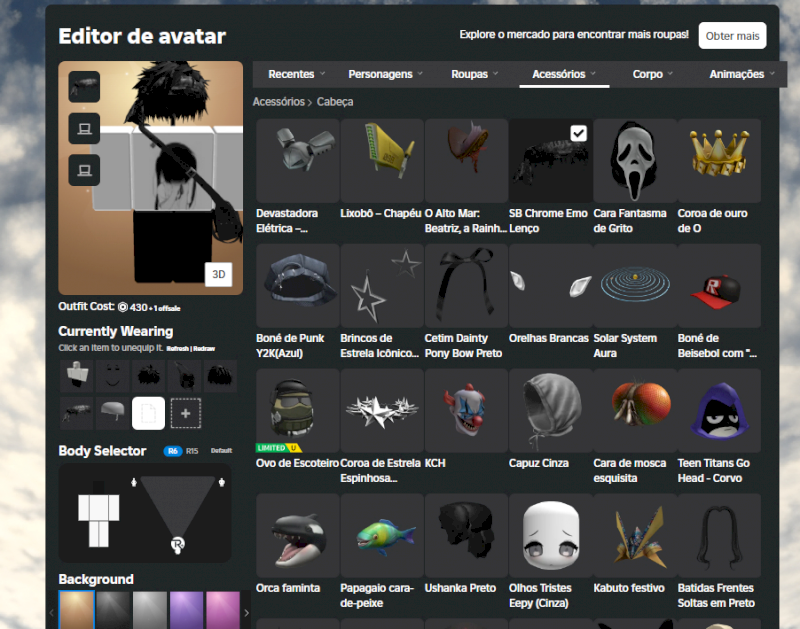Click the first computer preview icon on avatar

click(84, 128)
